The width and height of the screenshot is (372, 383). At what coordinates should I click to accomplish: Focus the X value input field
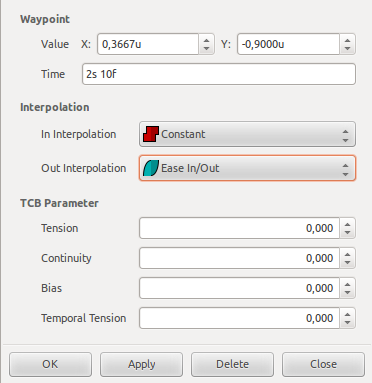tap(148, 44)
